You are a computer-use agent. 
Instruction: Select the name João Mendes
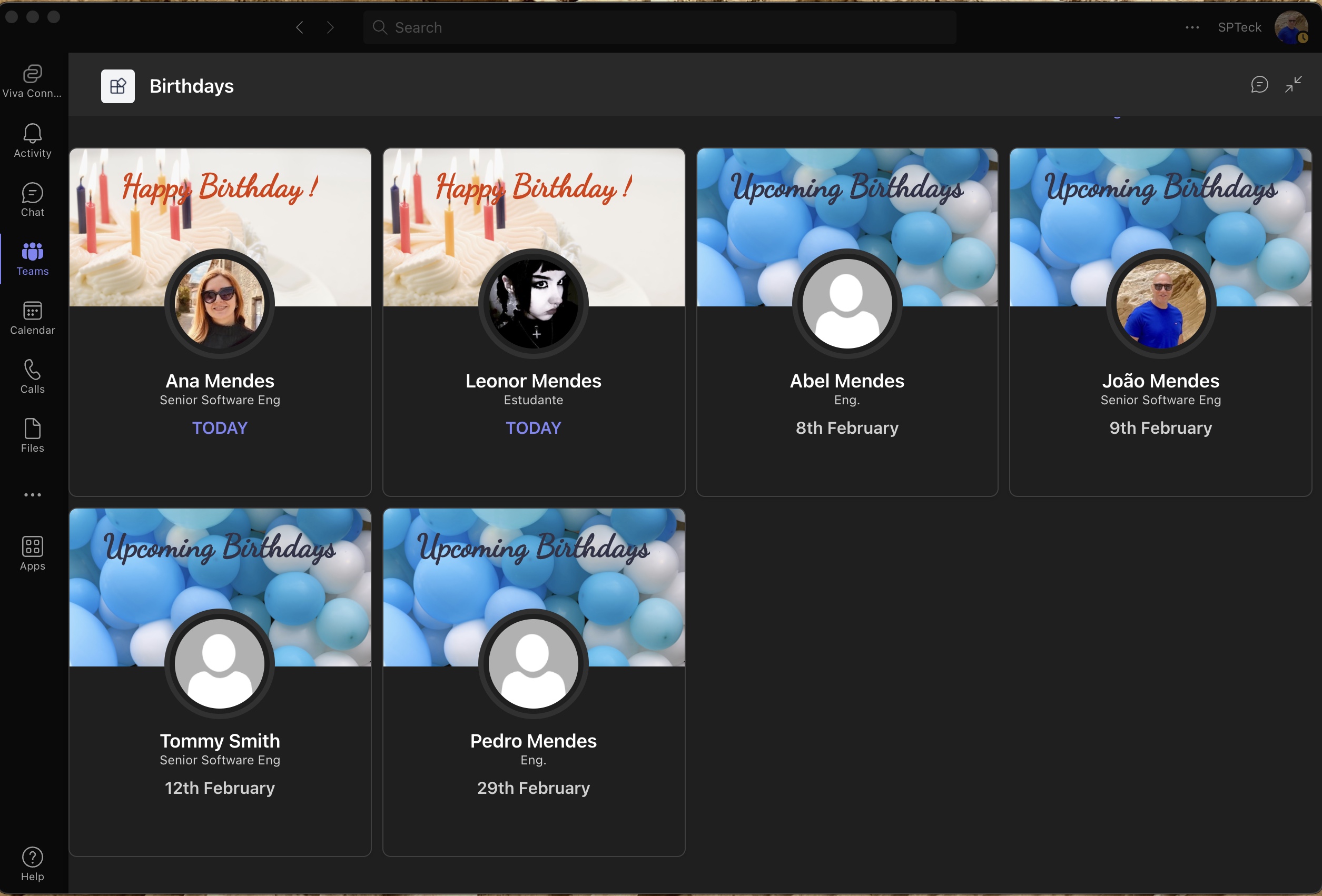coord(1161,380)
